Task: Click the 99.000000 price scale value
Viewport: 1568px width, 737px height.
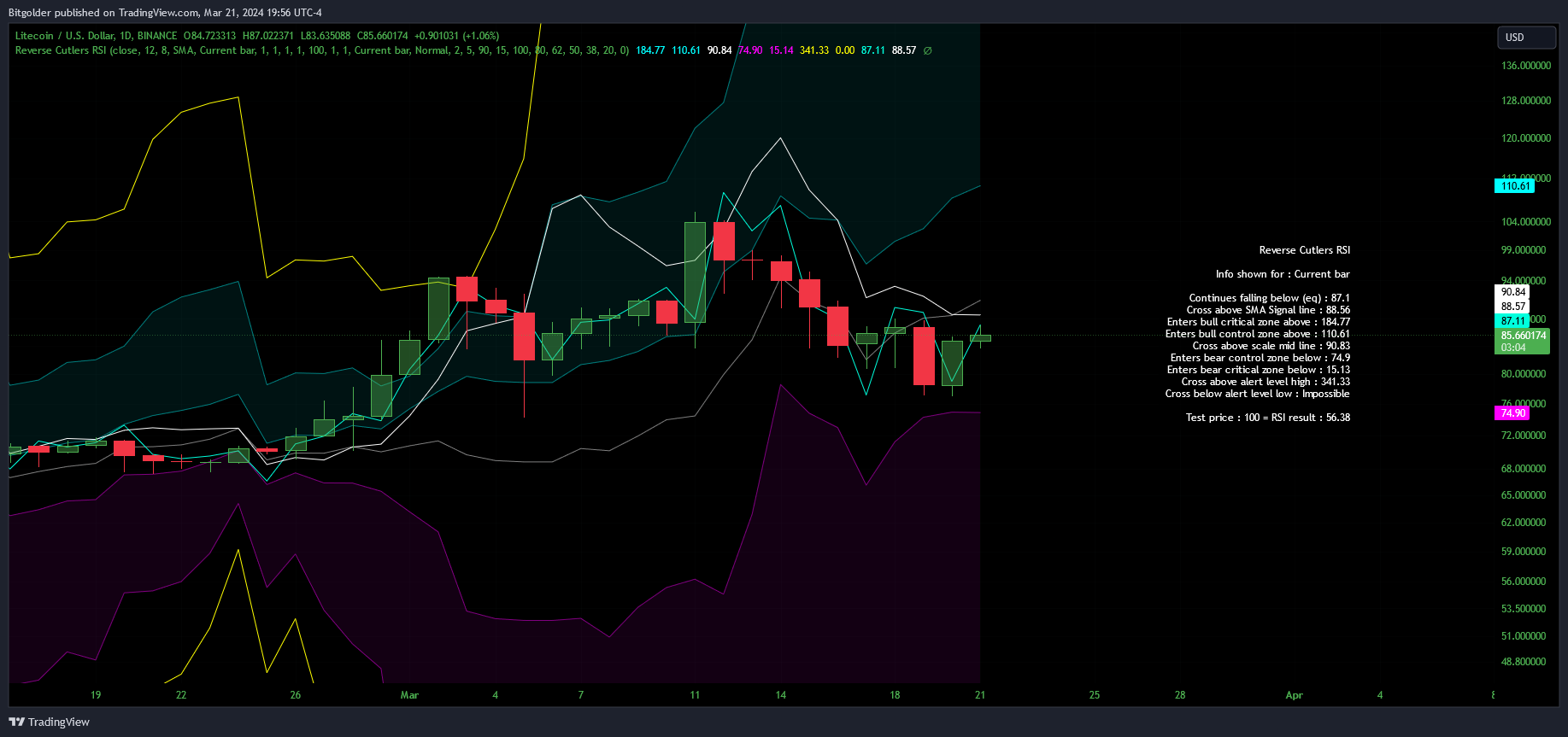Action: (x=1524, y=250)
